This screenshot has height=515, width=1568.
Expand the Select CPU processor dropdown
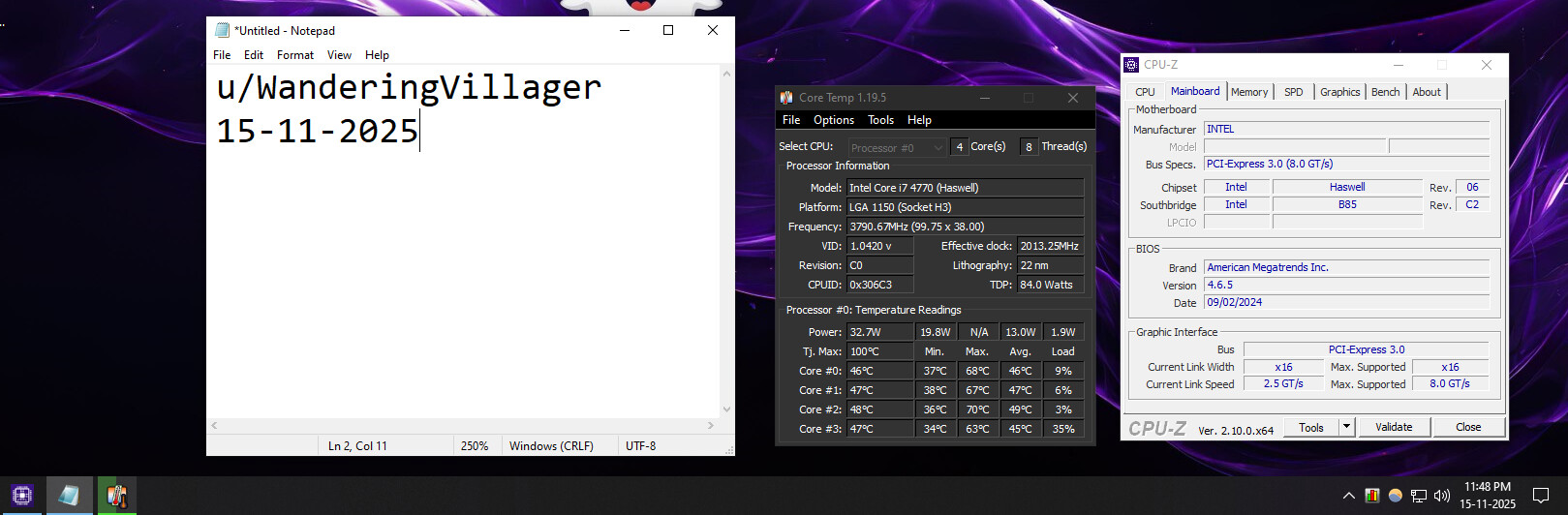[938, 147]
